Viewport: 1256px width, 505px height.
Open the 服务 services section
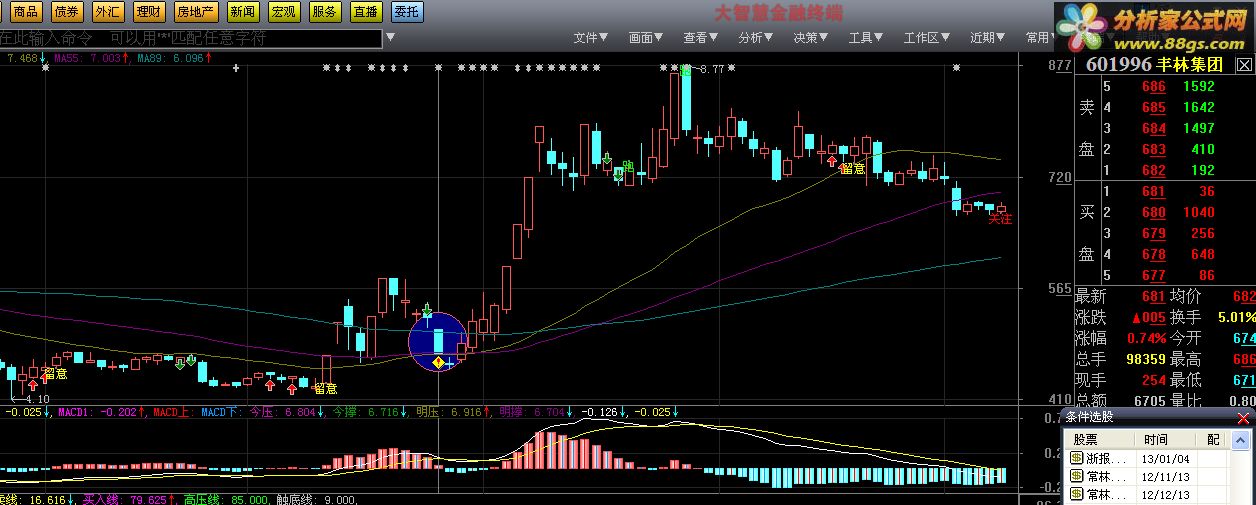coord(324,12)
